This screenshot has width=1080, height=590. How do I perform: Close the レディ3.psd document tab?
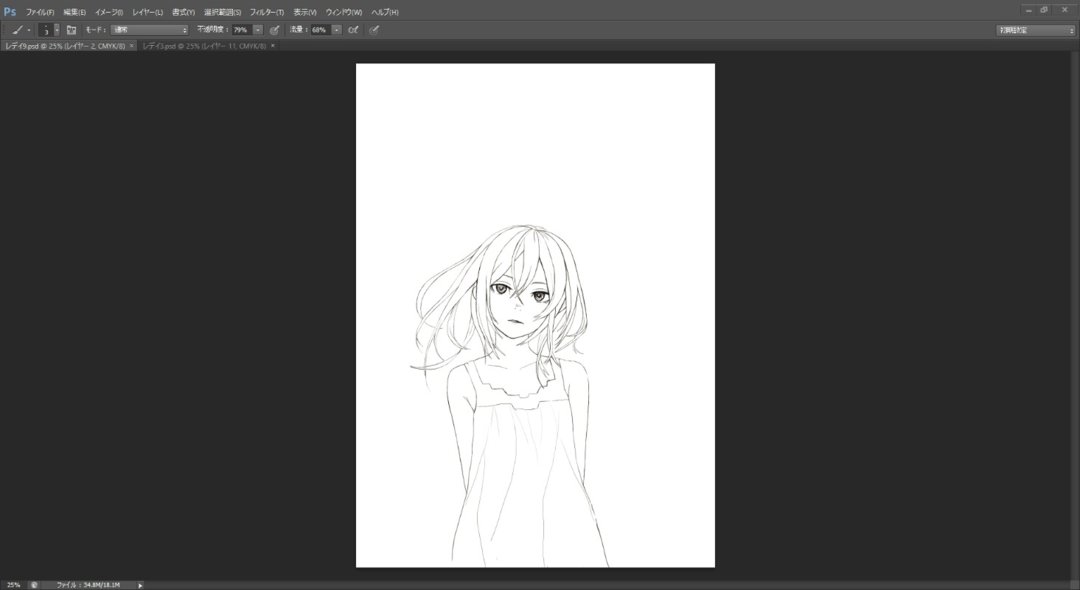[273, 45]
